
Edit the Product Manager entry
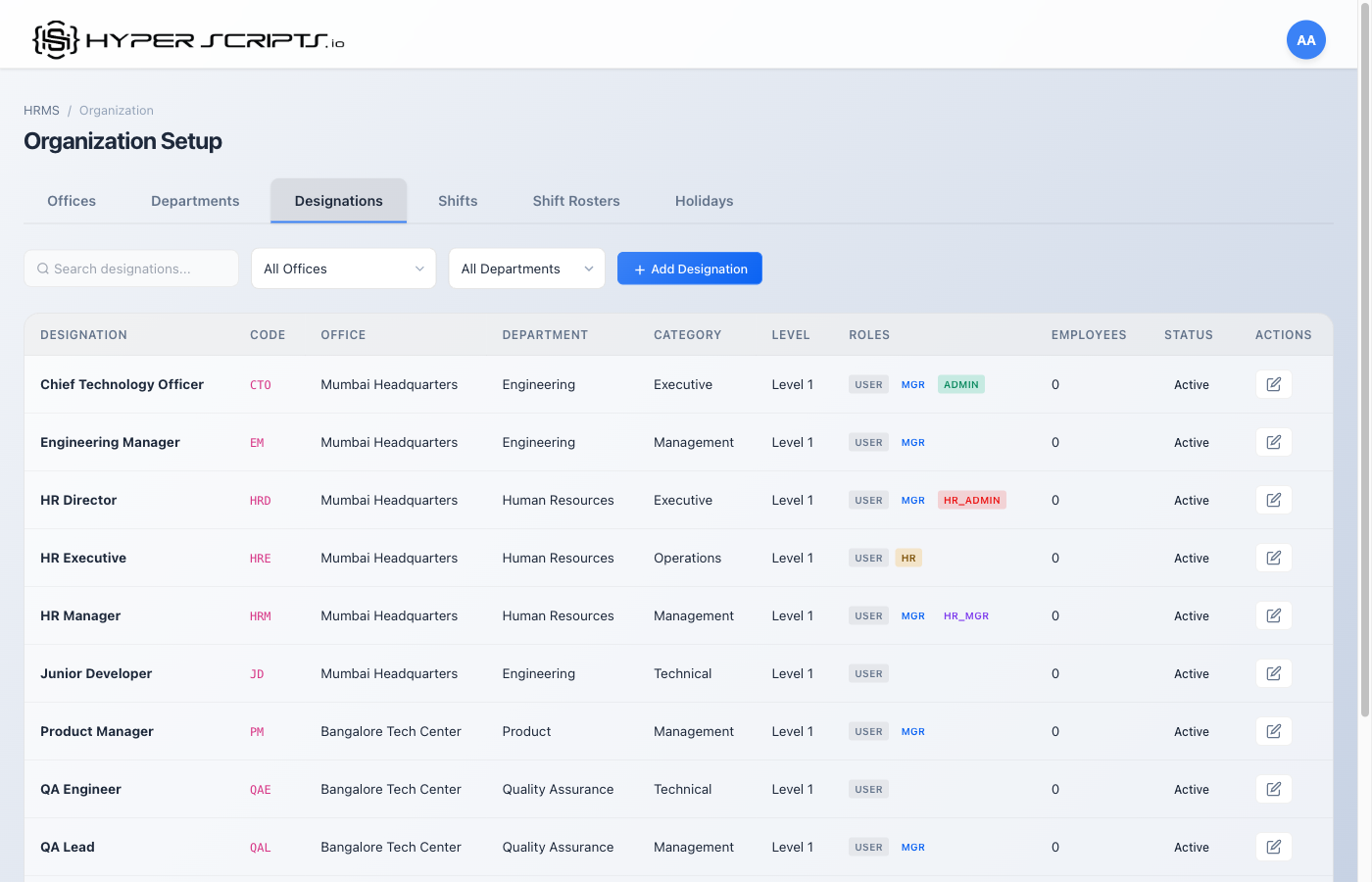1273,731
